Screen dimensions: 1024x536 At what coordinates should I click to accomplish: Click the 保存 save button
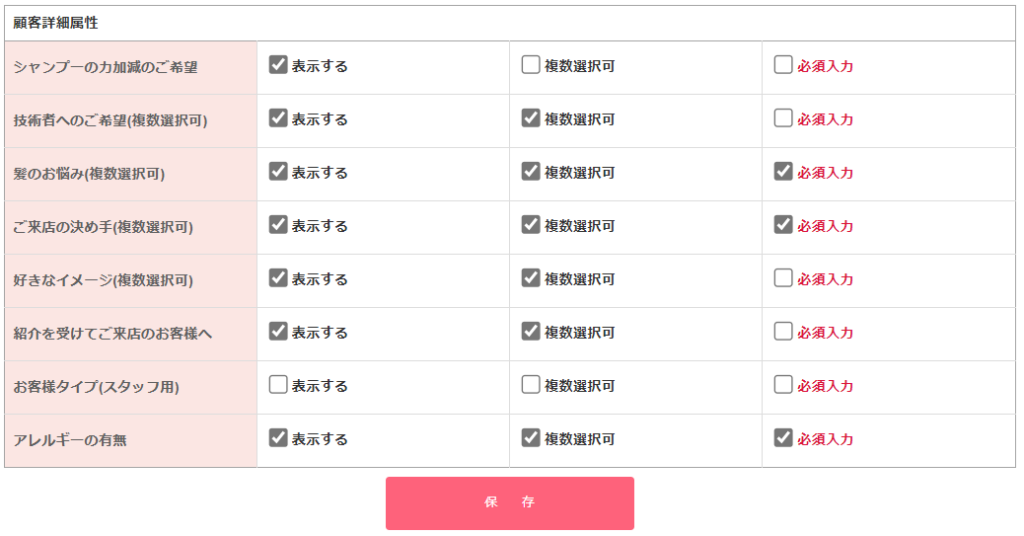pos(509,503)
